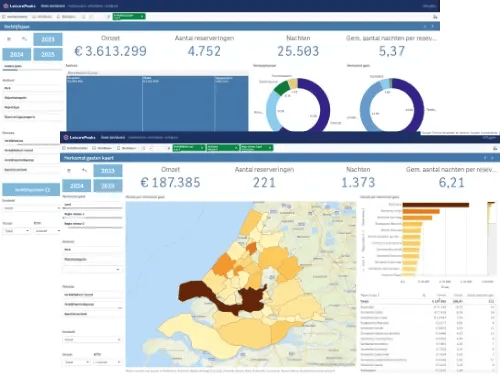Click the Totals row in the table
This screenshot has width=500, height=375.
click(x=428, y=301)
